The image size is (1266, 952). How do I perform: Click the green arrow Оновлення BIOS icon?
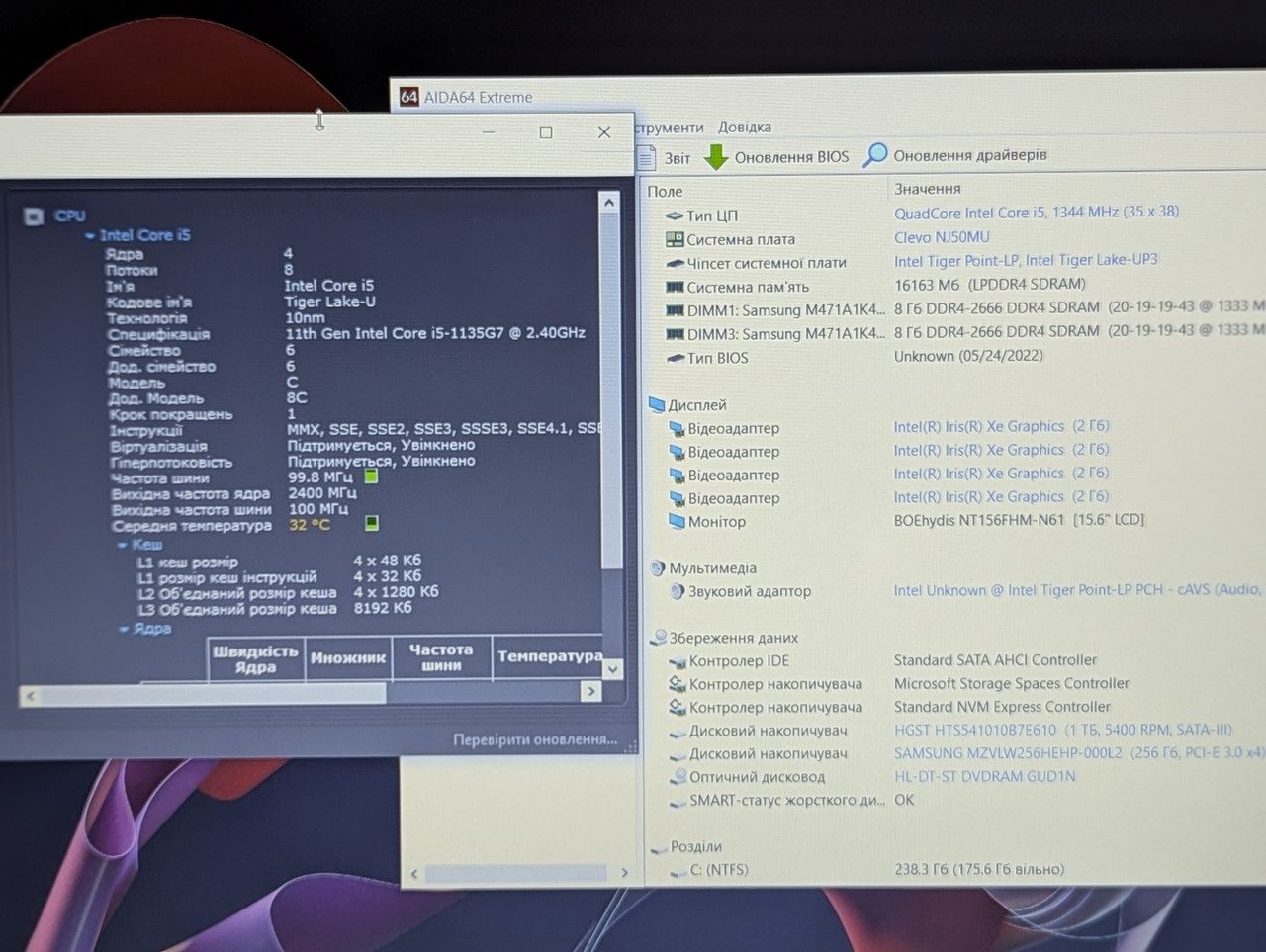click(716, 157)
